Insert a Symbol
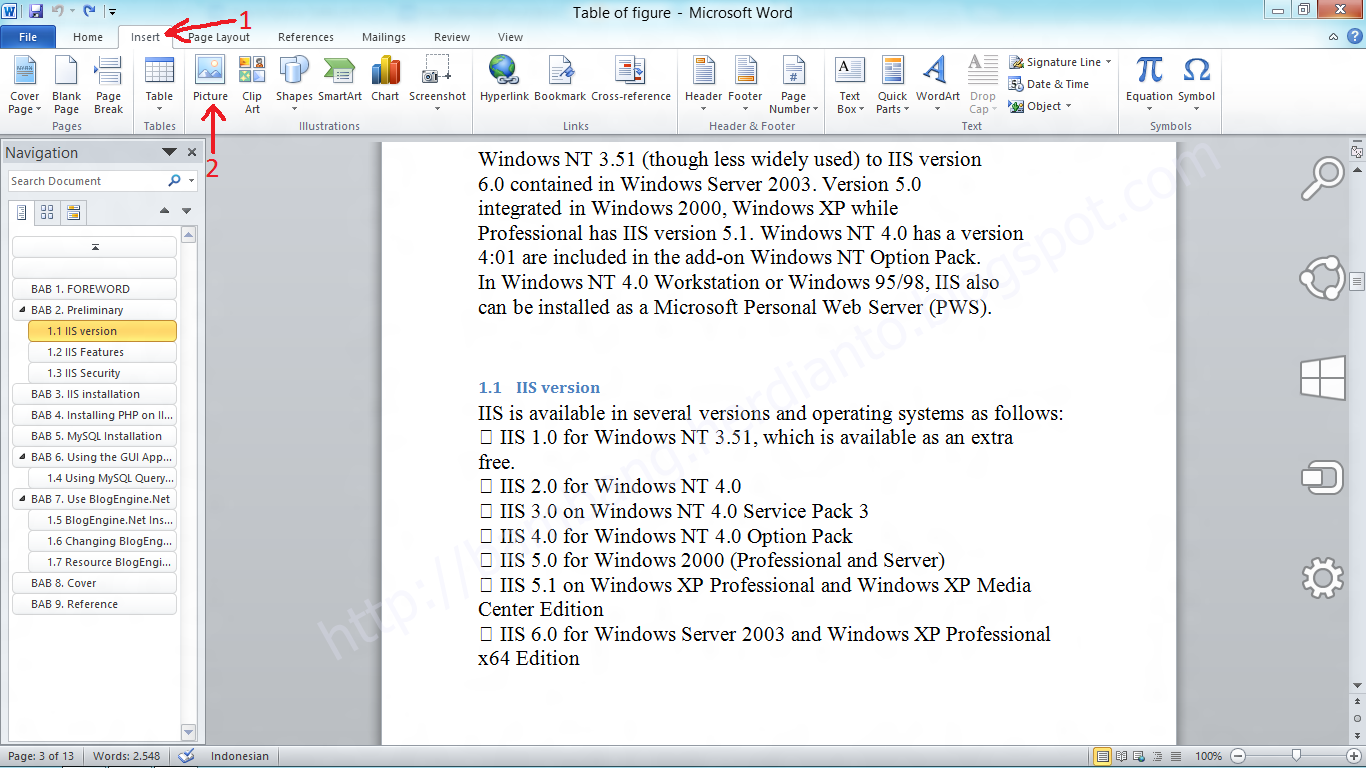The height and width of the screenshot is (768, 1366). pos(1196,86)
